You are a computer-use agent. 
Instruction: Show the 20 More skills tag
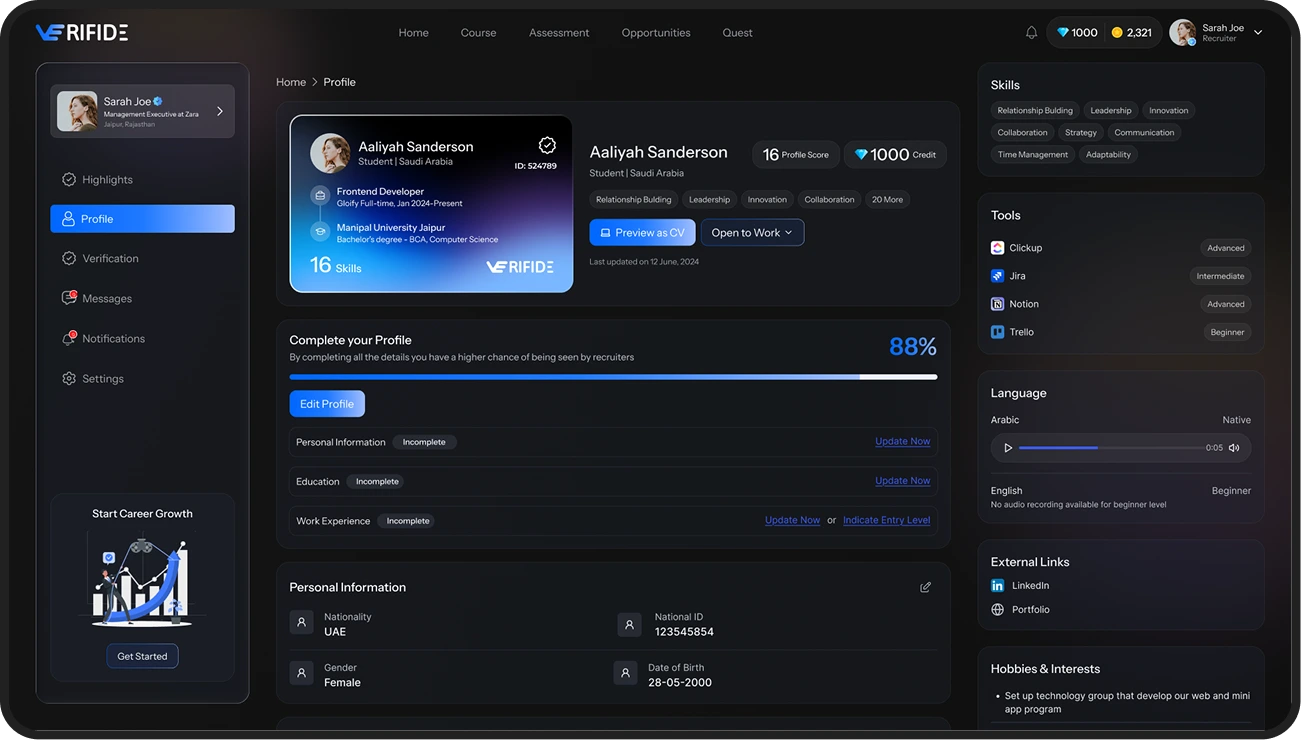(x=887, y=200)
